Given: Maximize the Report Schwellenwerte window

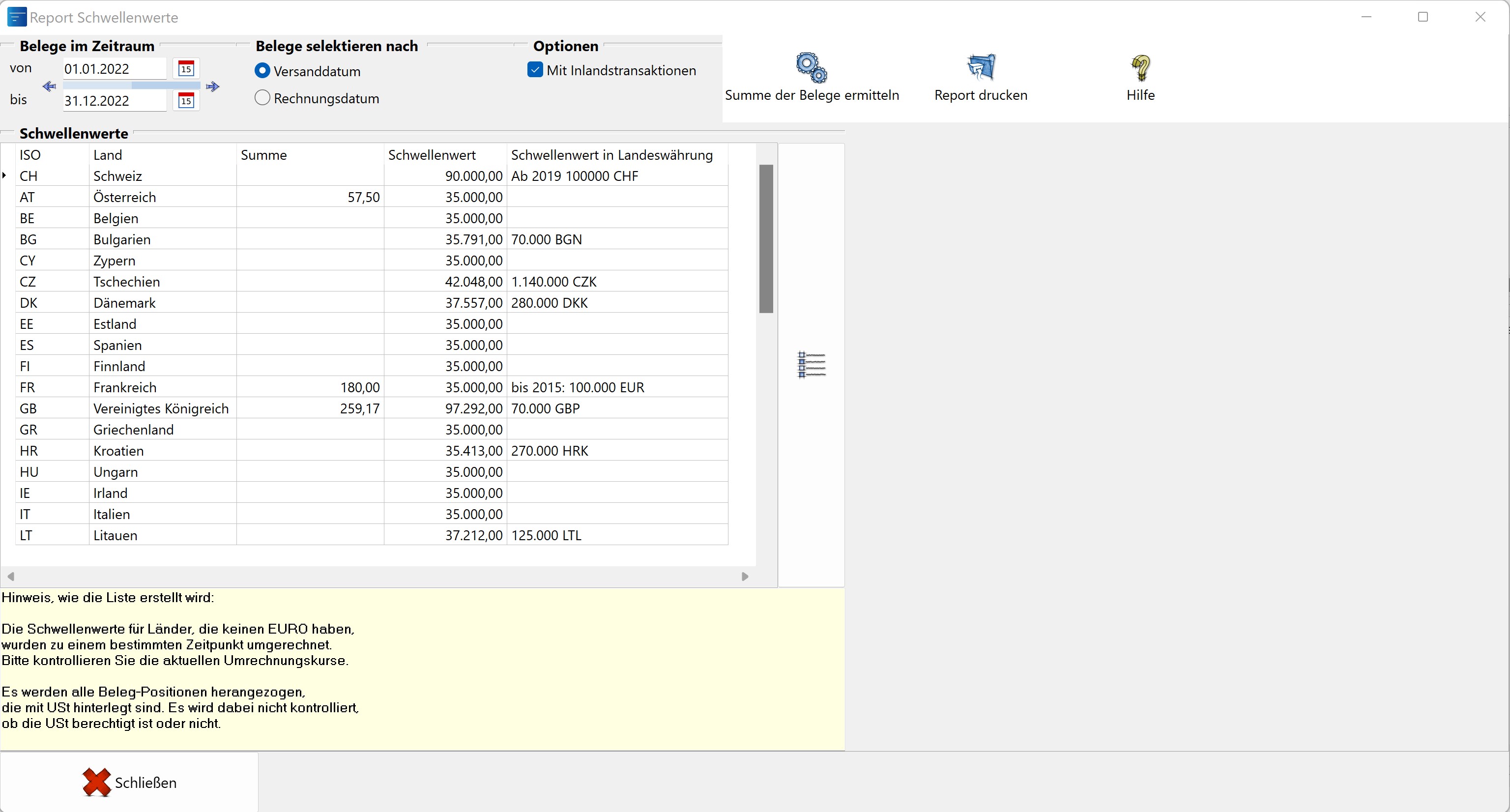Looking at the screenshot, I should click(1423, 17).
